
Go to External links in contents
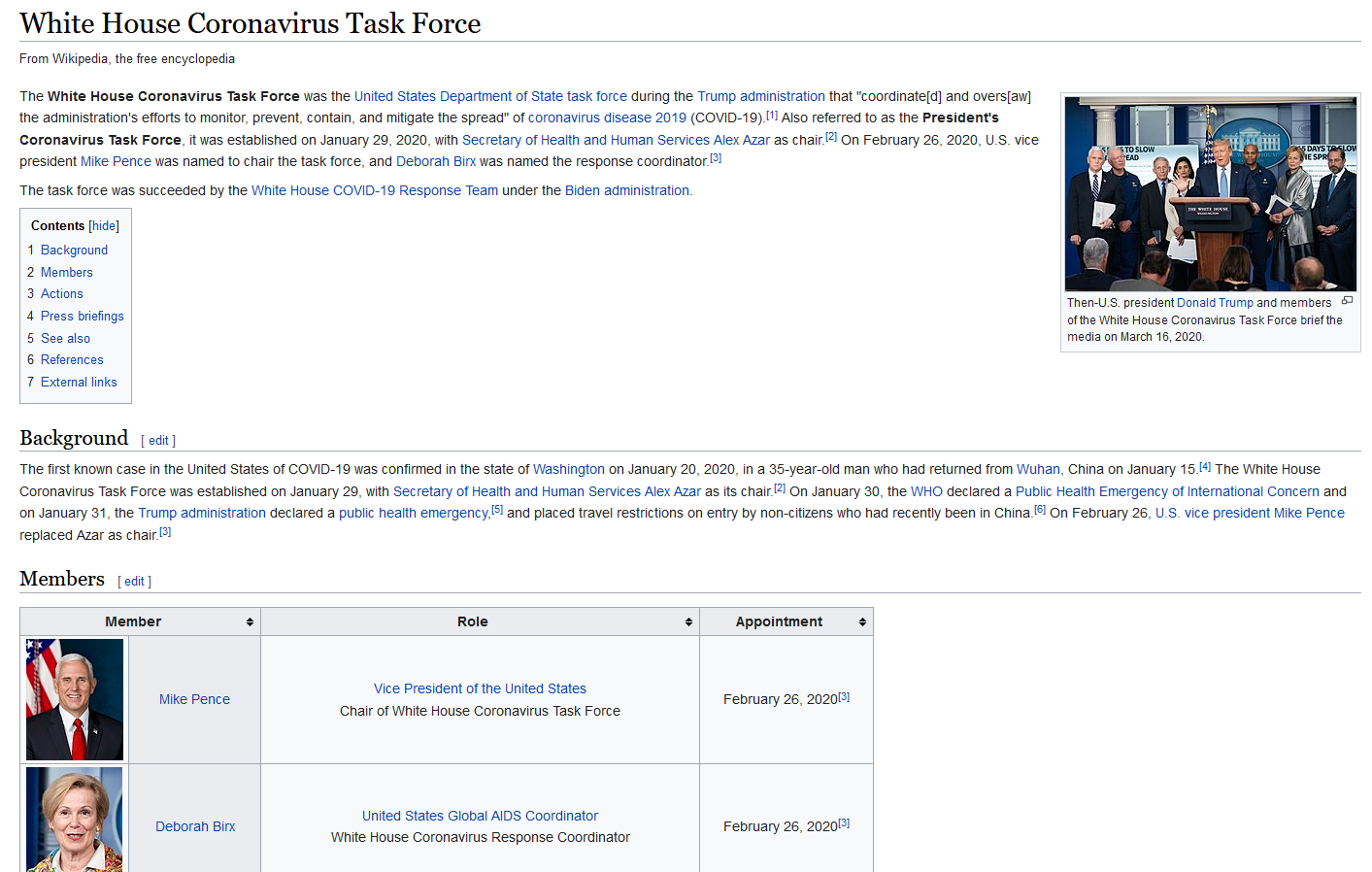[x=79, y=383]
